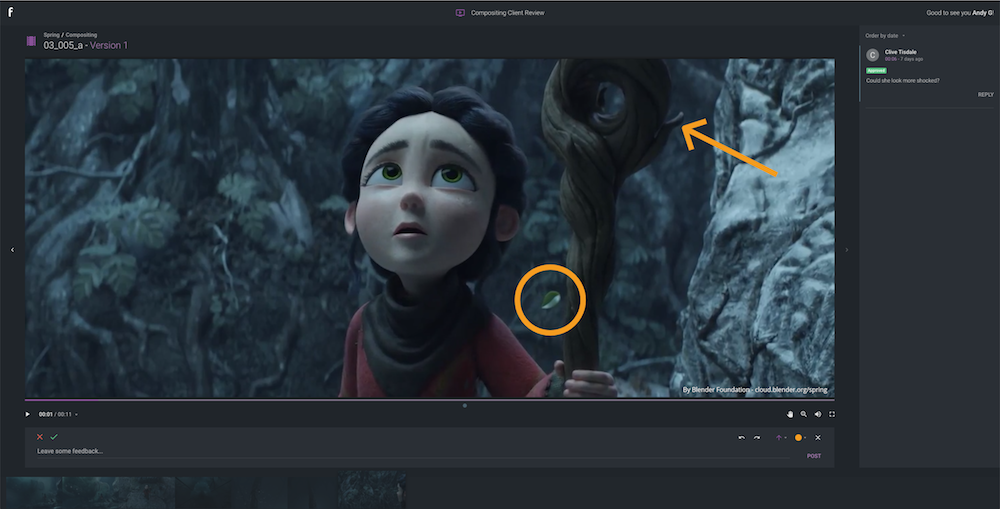
Task: Click the purple film strip icon beside 03_005_a
Action: coord(31,41)
